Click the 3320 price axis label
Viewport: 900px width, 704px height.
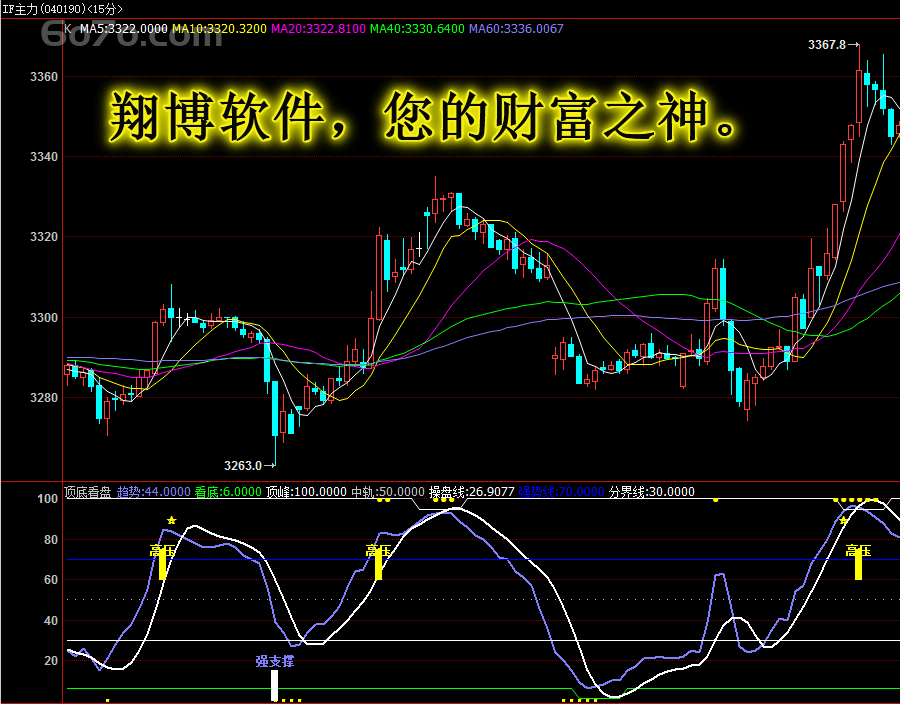tap(44, 236)
